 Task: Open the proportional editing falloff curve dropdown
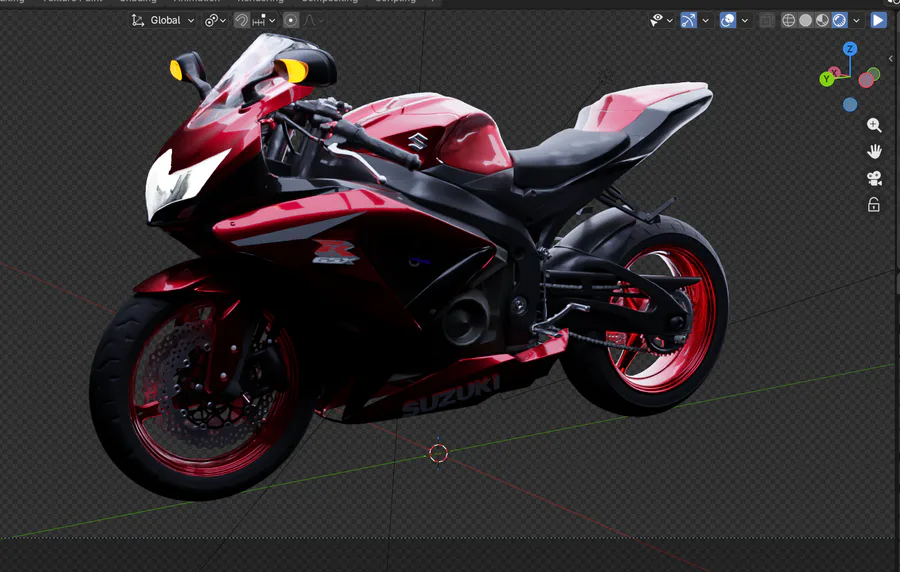pyautogui.click(x=313, y=21)
